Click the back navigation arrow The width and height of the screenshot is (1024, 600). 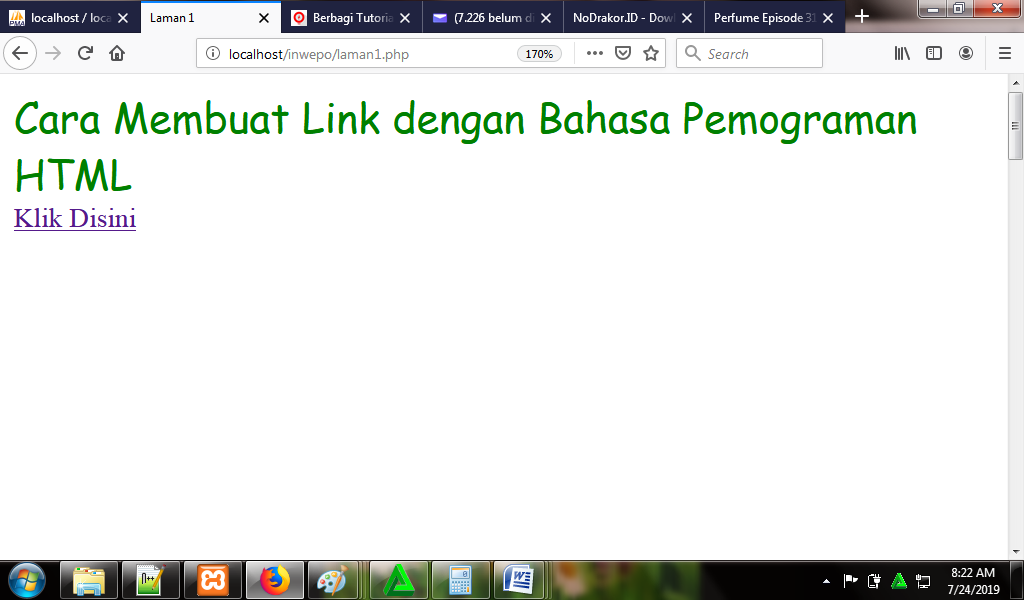click(x=20, y=53)
